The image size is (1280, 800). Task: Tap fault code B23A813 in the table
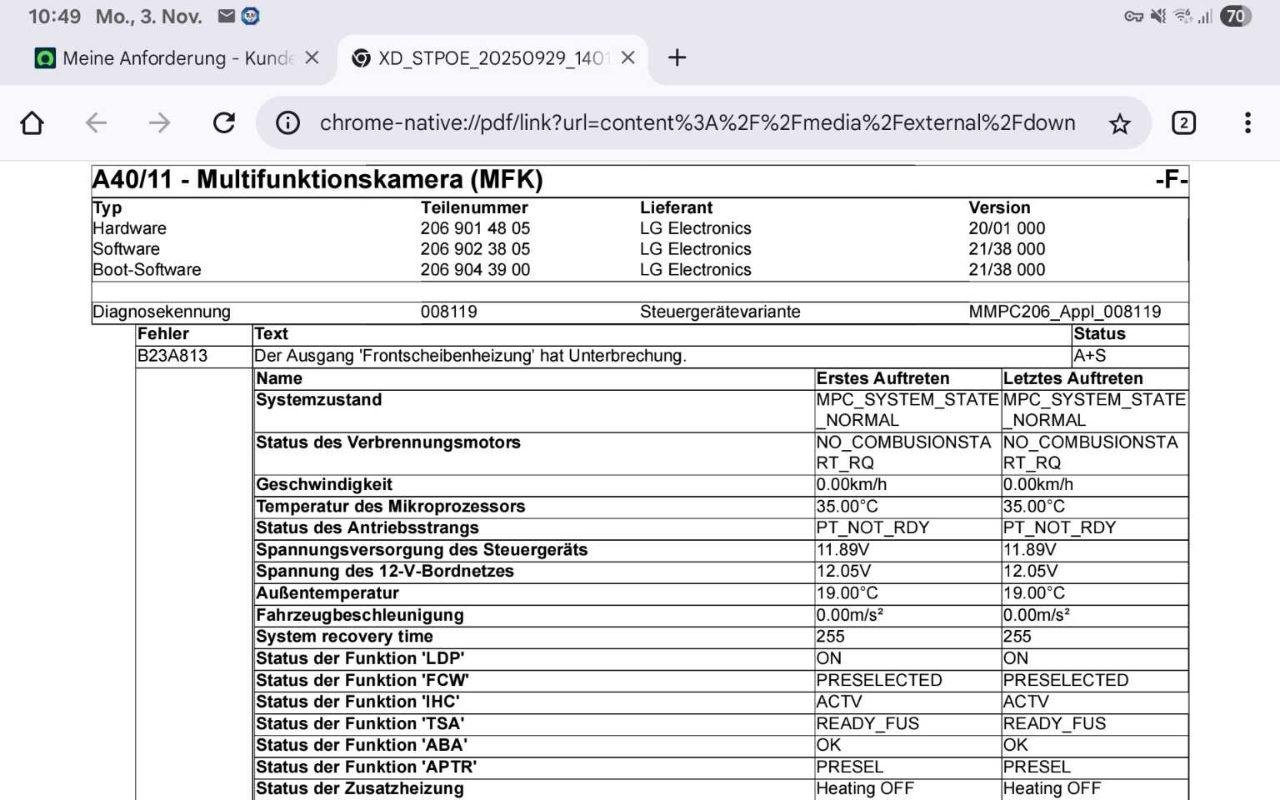coord(172,356)
